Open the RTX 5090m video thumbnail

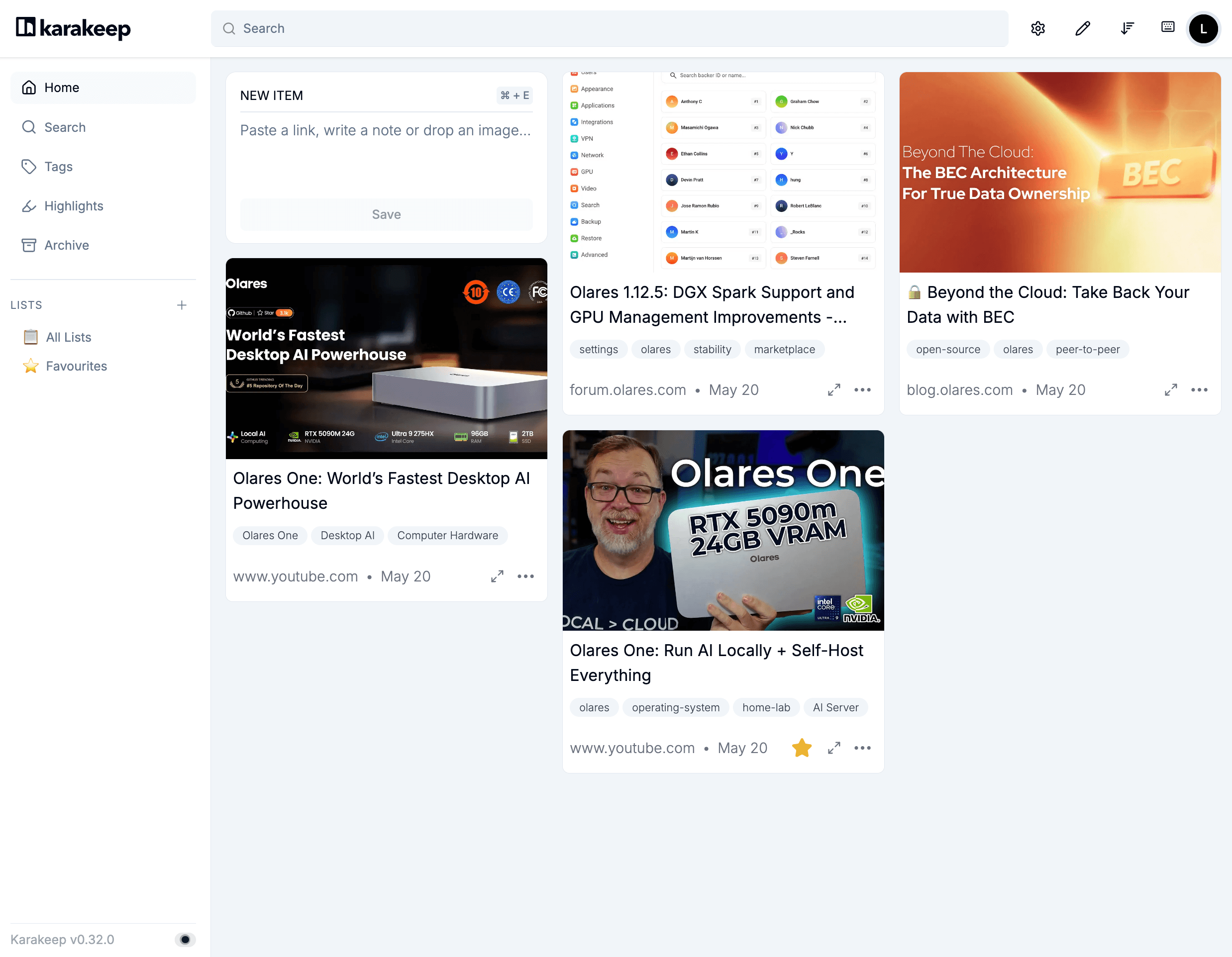click(723, 531)
